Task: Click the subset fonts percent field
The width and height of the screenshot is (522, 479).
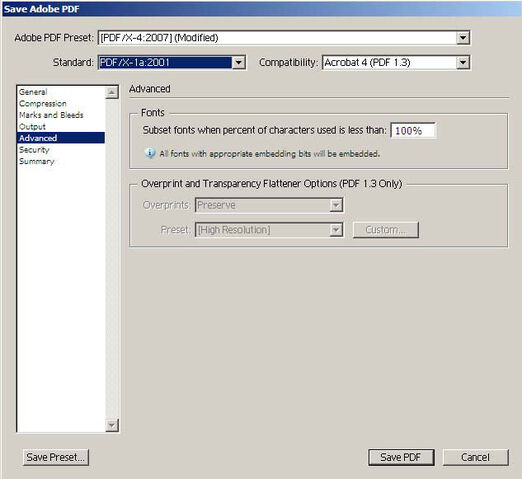Action: coord(413,130)
